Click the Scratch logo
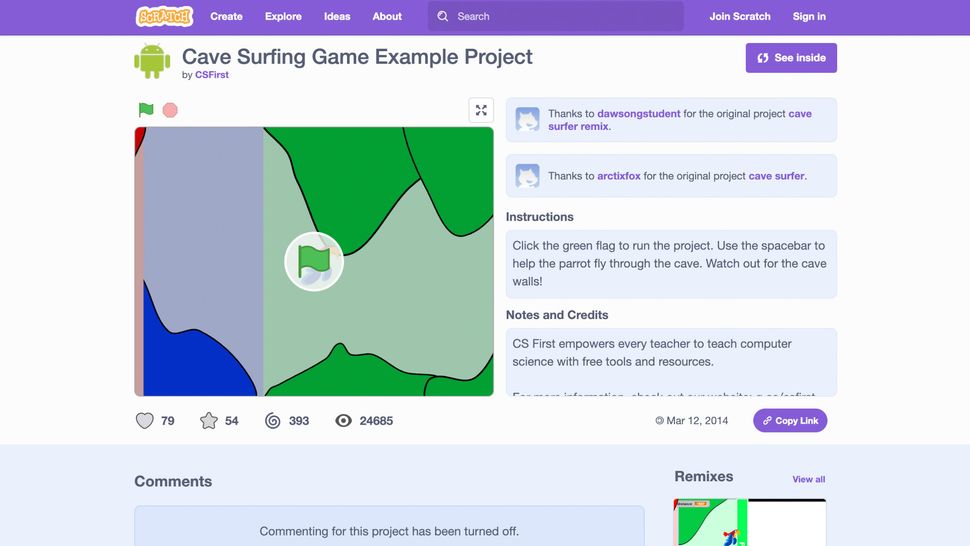The width and height of the screenshot is (970, 546). pos(164,16)
